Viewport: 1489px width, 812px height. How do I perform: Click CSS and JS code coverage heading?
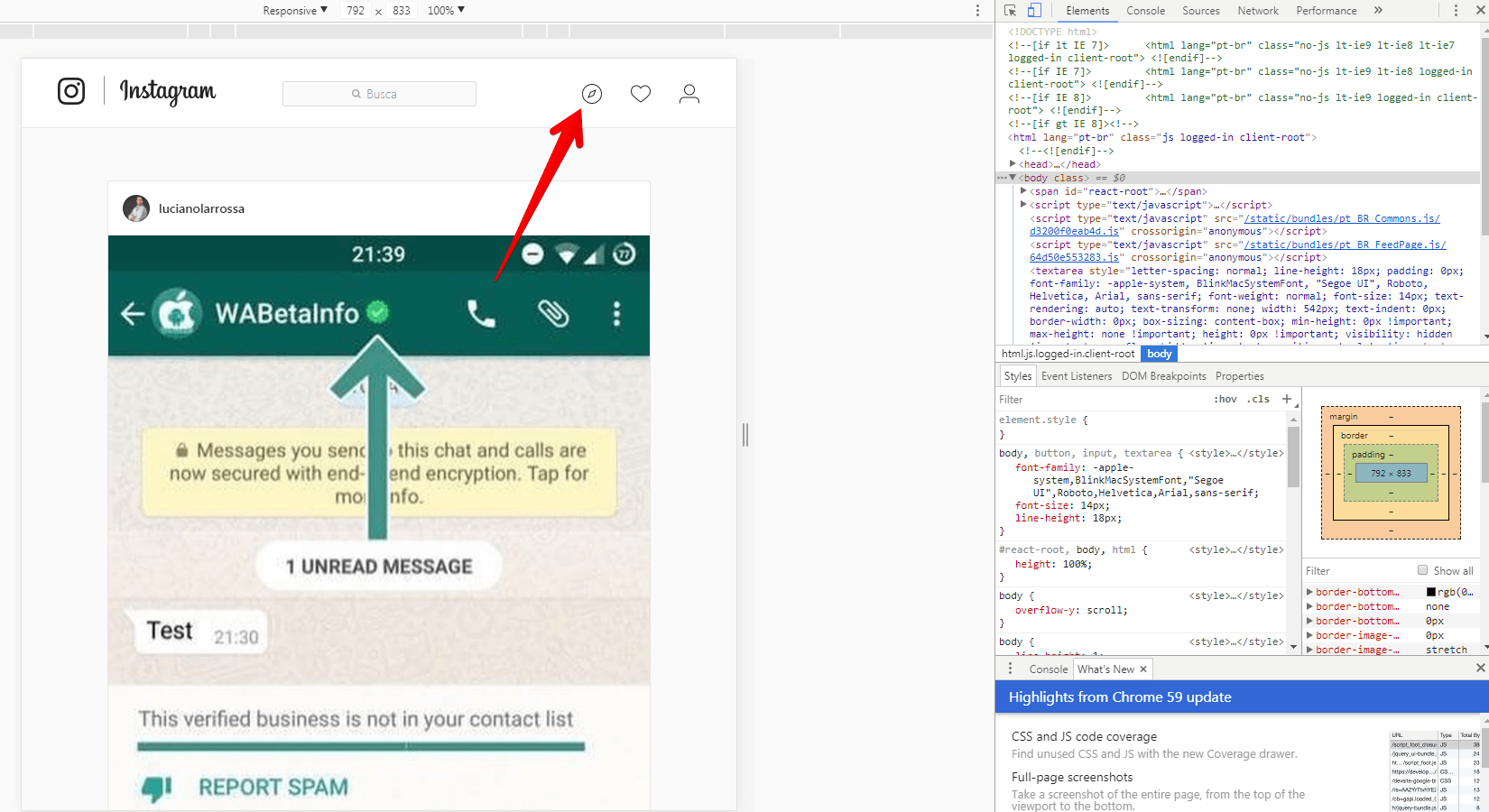pyautogui.click(x=1084, y=737)
